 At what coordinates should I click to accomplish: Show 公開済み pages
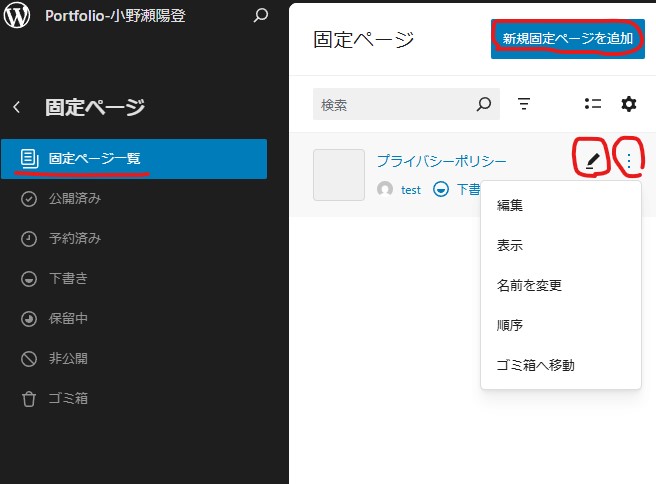click(x=75, y=198)
